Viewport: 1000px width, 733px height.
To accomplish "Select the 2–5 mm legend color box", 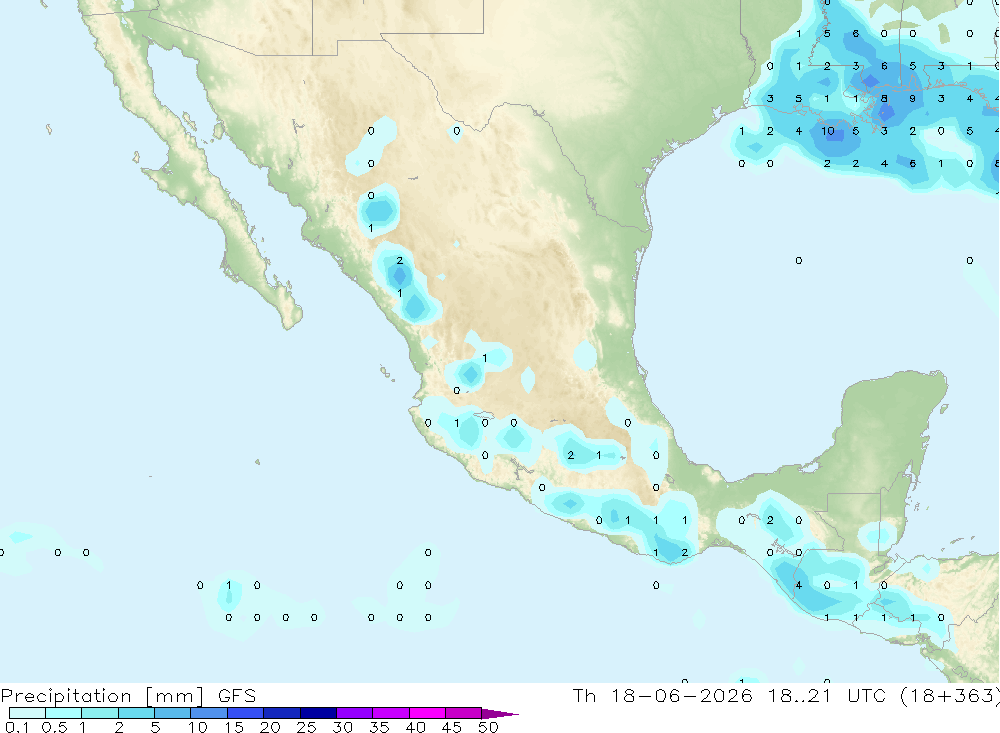I will click(x=136, y=713).
